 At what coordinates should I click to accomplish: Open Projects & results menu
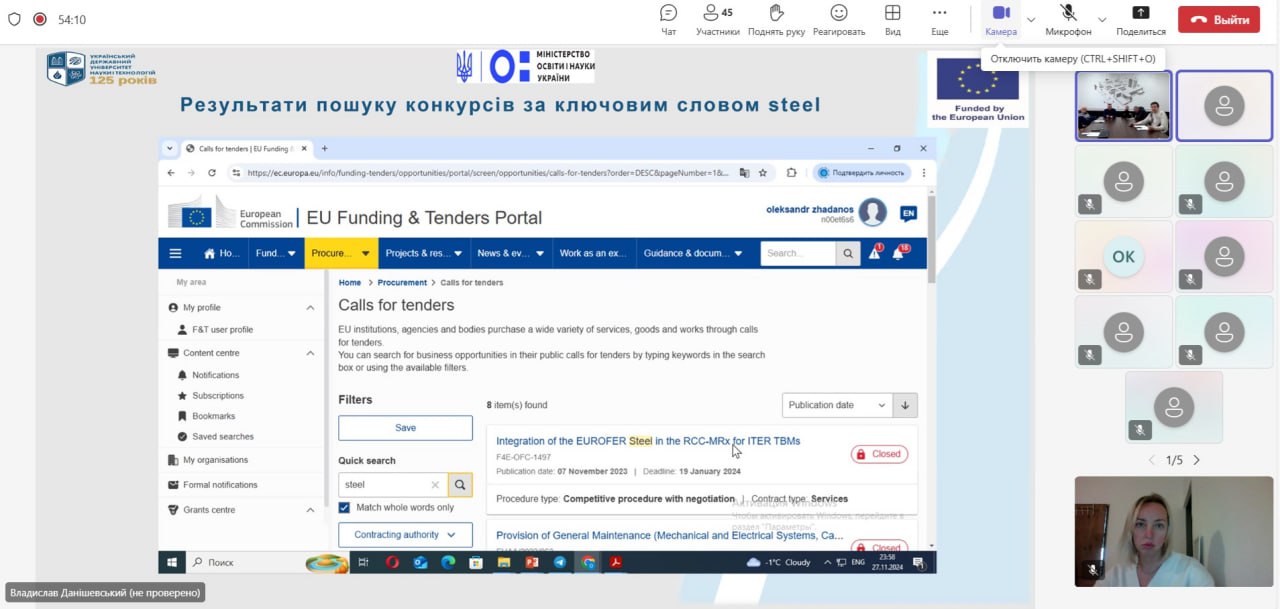pos(425,253)
